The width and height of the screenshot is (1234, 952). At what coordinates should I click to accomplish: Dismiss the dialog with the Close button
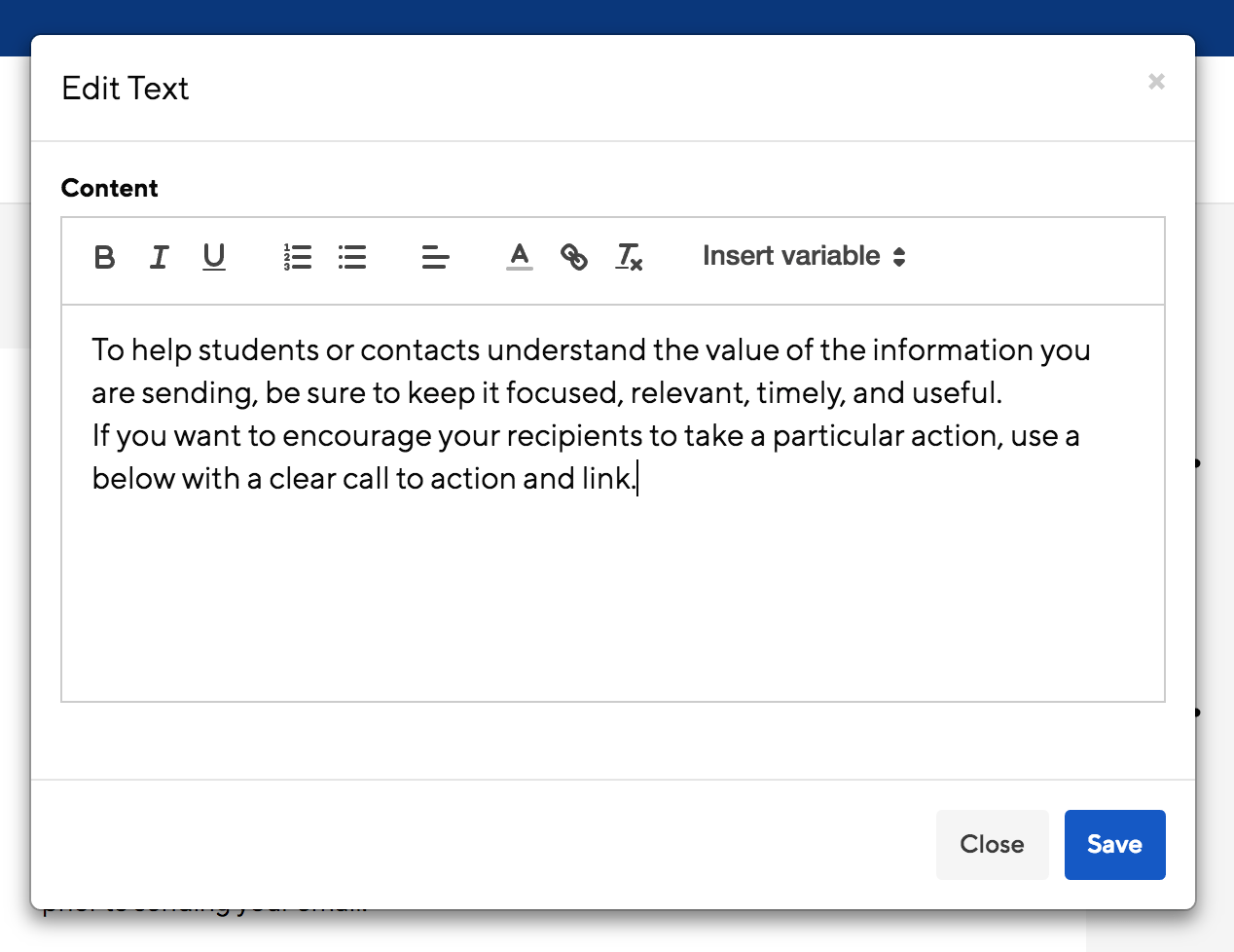click(992, 844)
